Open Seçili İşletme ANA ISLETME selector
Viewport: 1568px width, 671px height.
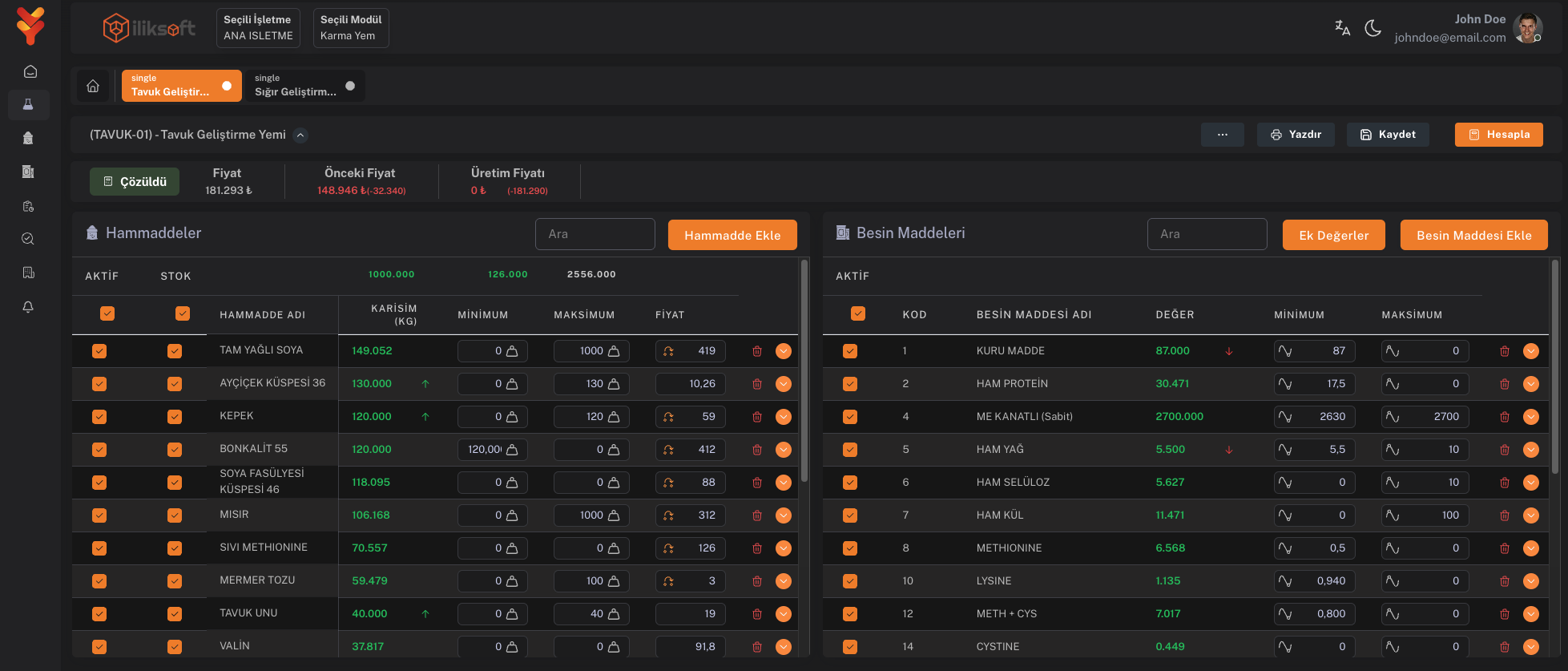[258, 28]
